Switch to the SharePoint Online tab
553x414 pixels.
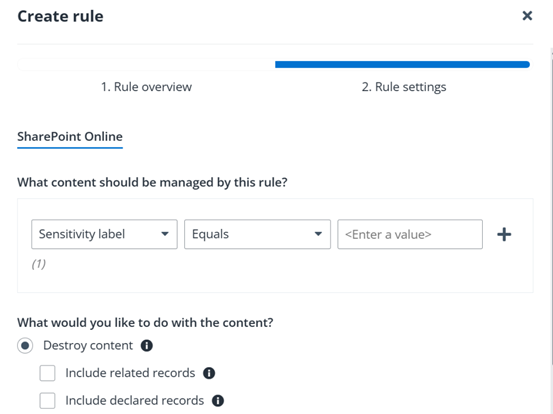pyautogui.click(x=70, y=136)
